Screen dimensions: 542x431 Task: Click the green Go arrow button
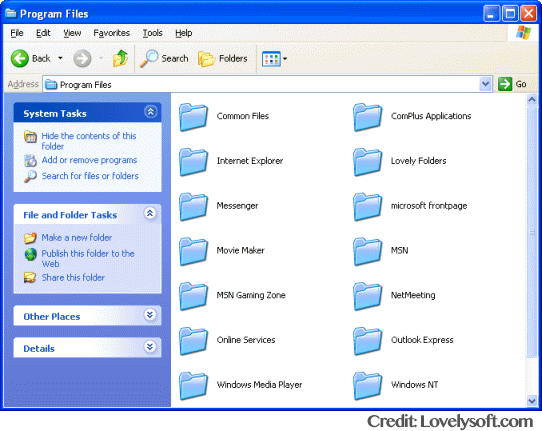[x=505, y=84]
